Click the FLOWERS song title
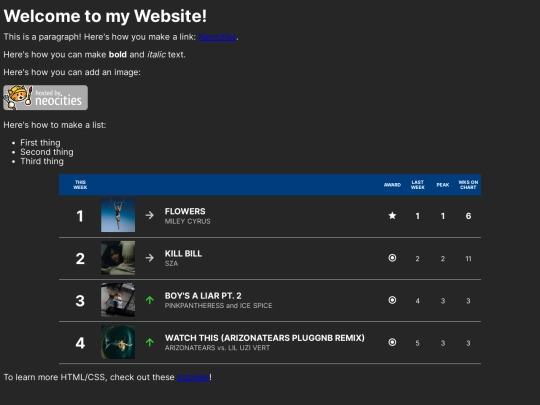 point(185,211)
